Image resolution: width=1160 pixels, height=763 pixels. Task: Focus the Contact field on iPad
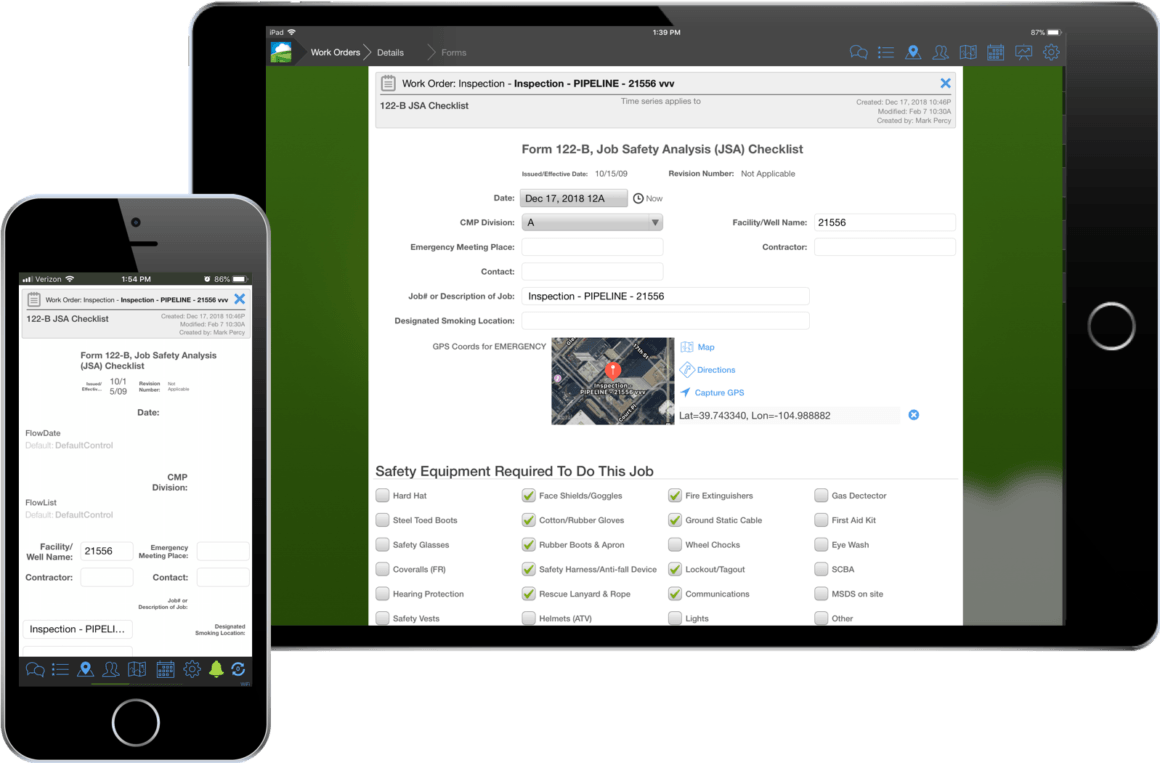pos(592,272)
